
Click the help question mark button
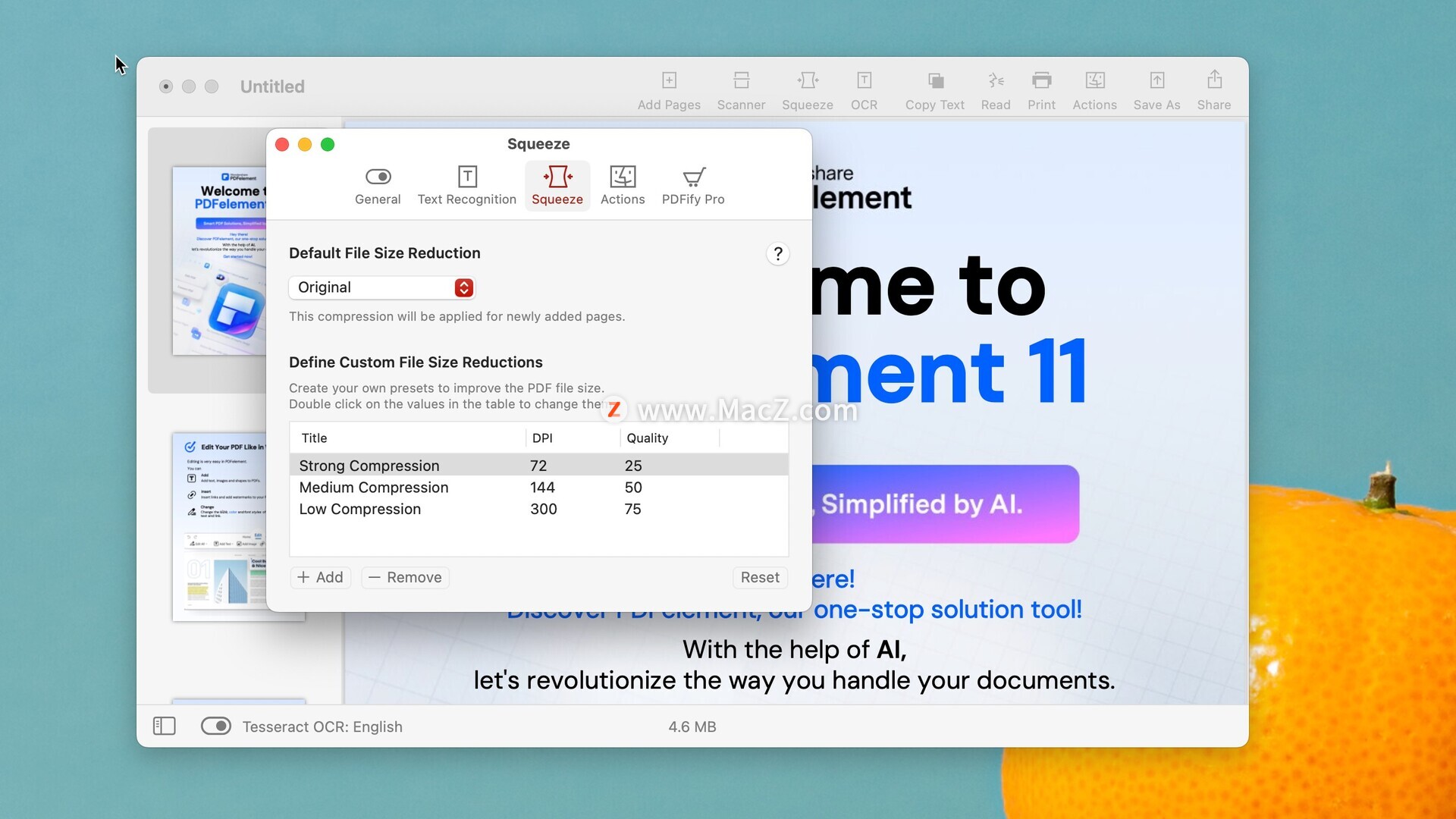[x=777, y=253]
